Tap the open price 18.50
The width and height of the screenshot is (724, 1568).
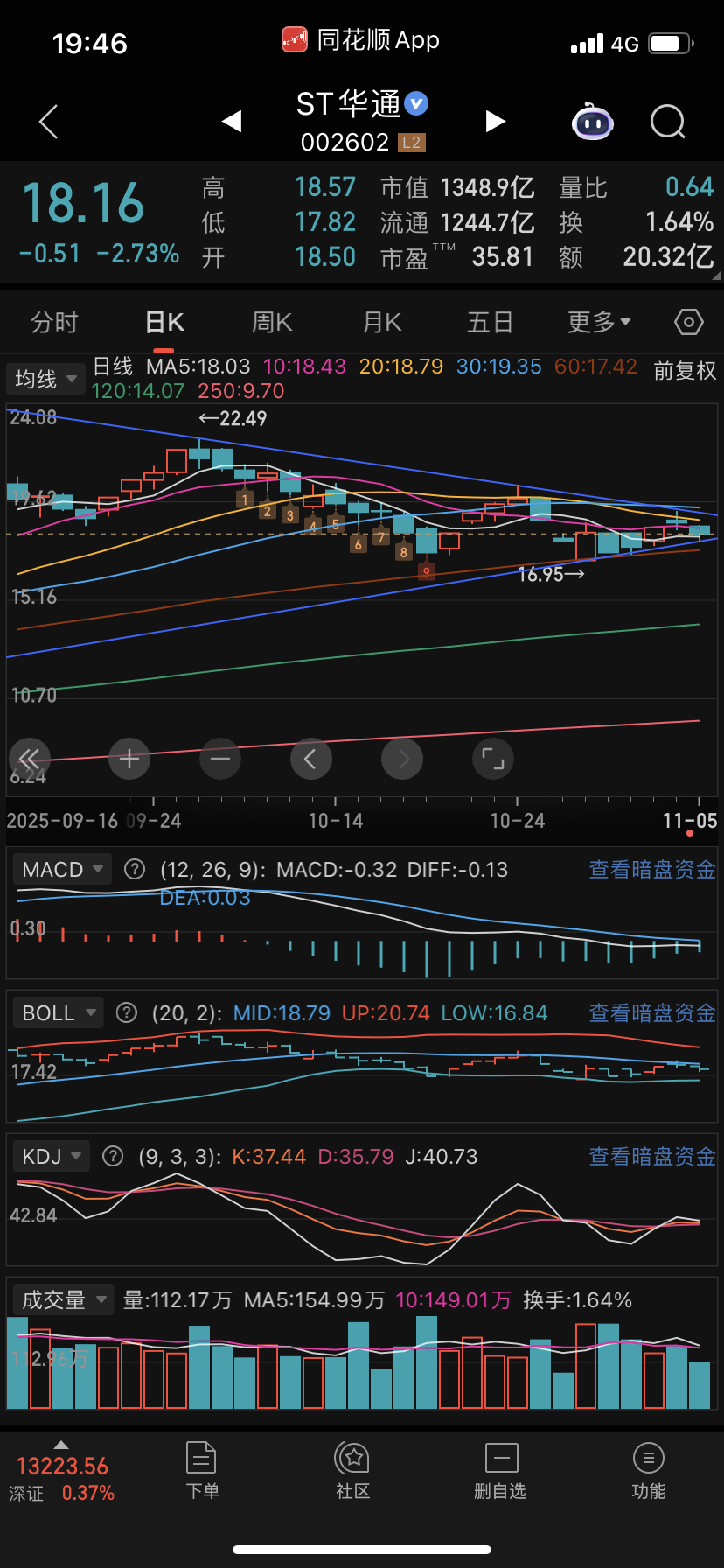point(325,257)
